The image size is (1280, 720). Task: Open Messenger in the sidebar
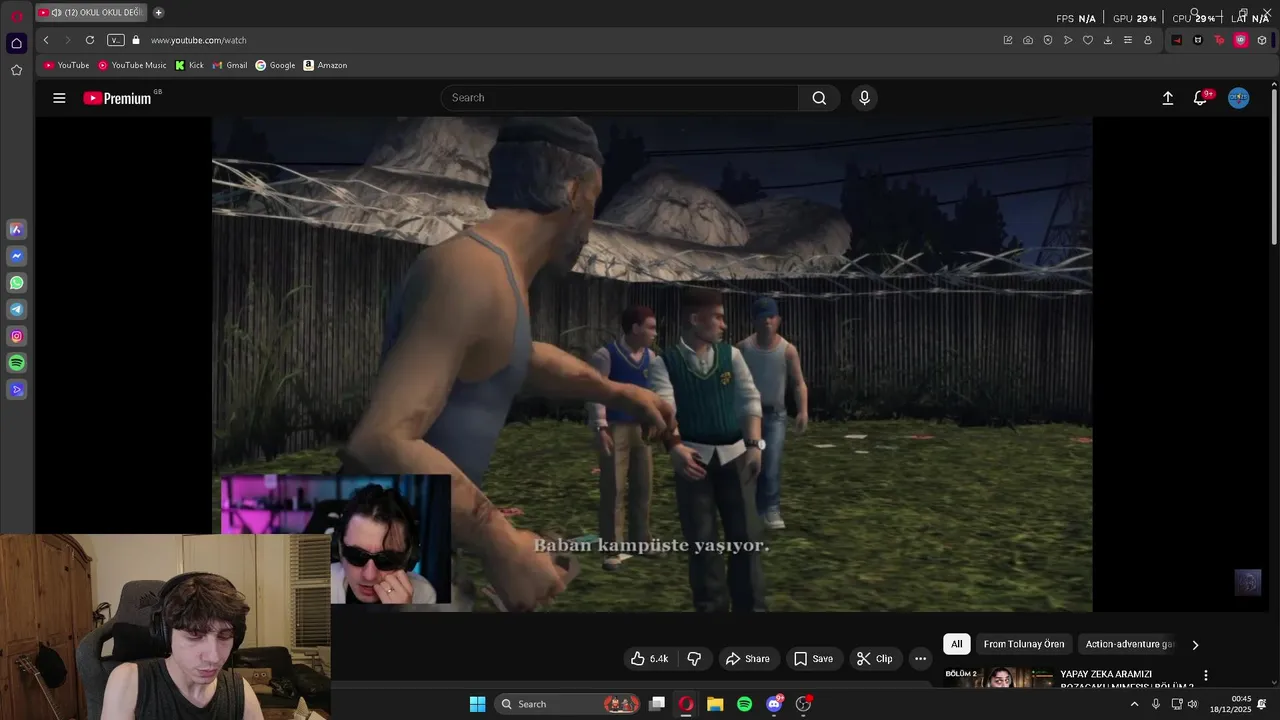pyautogui.click(x=16, y=256)
